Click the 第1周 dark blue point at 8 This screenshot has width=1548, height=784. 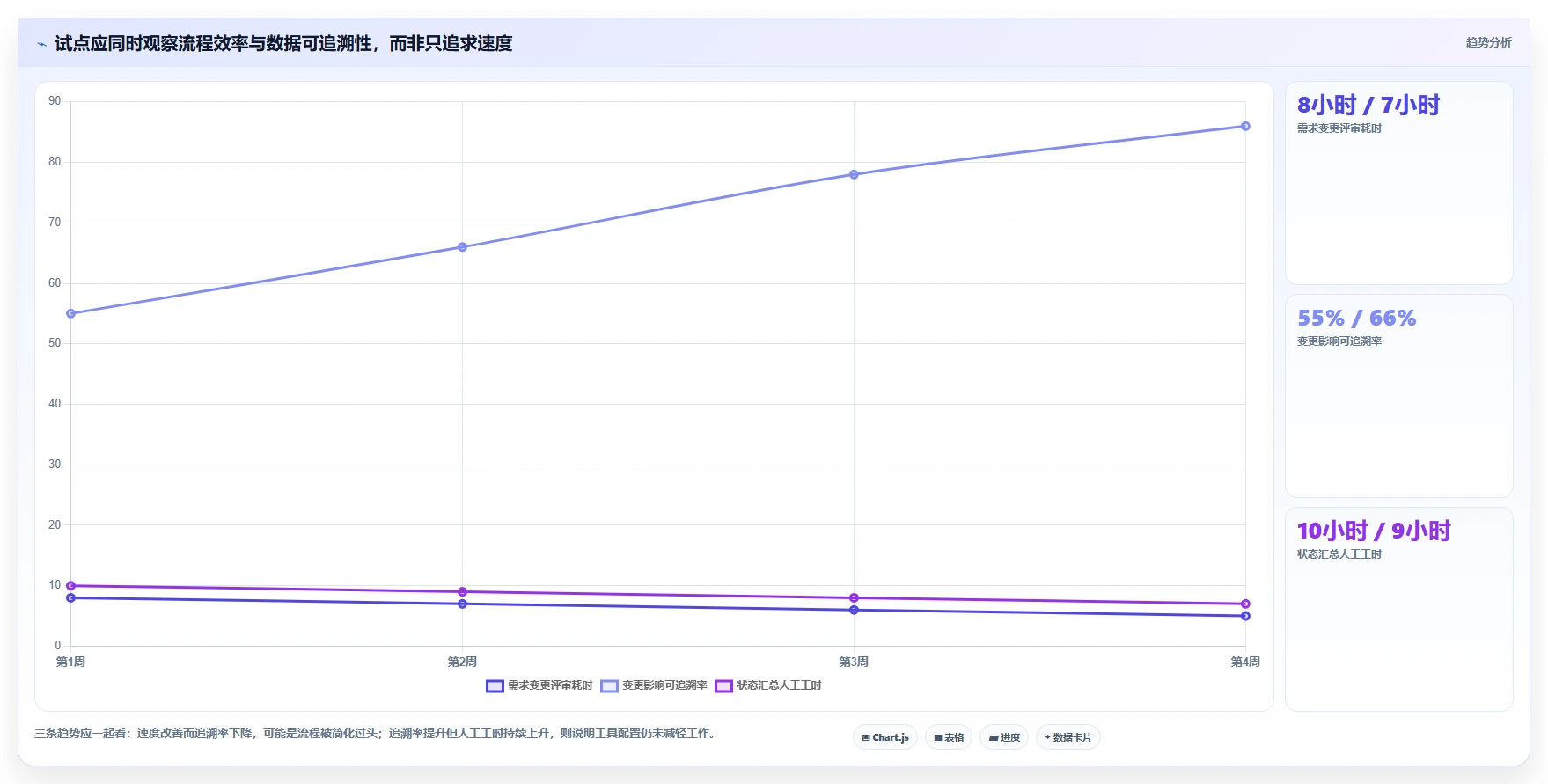pos(71,598)
